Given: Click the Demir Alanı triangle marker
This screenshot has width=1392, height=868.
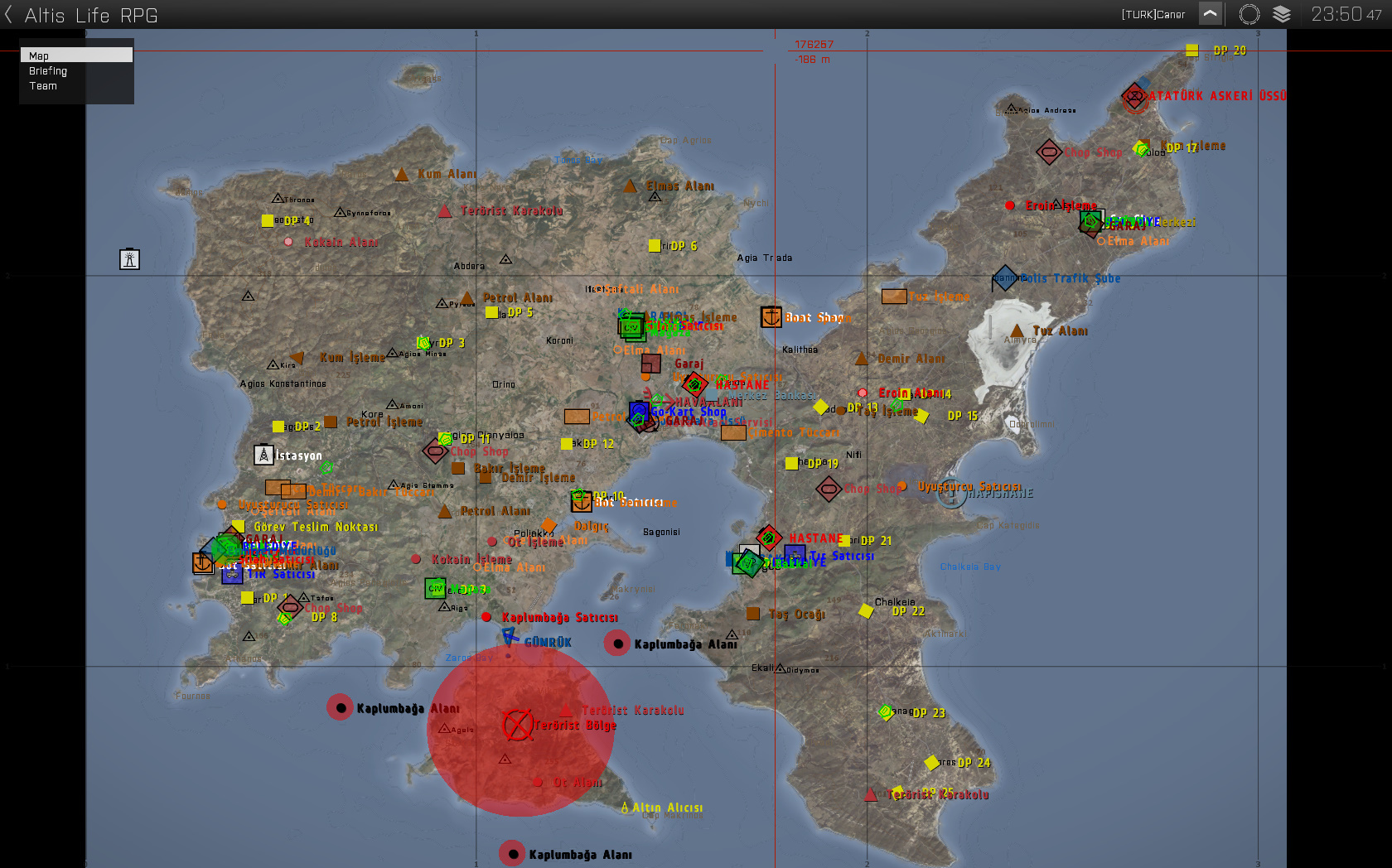Looking at the screenshot, I should point(862,359).
